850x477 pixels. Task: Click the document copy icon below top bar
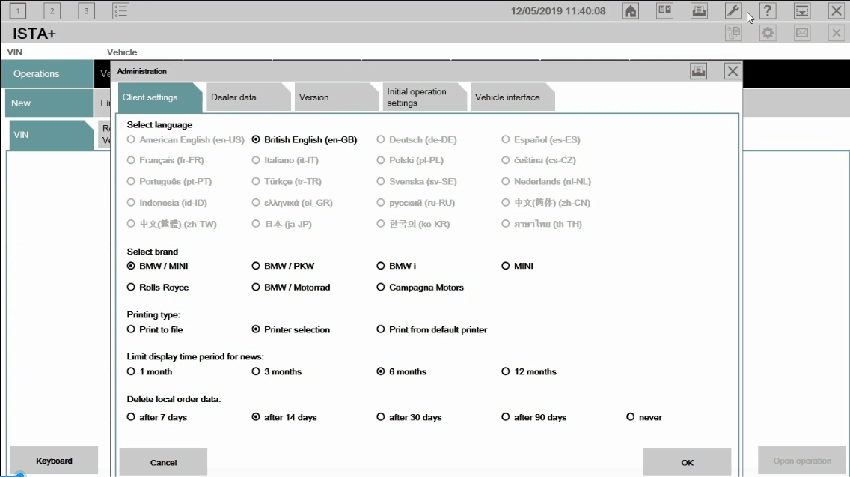click(x=733, y=33)
